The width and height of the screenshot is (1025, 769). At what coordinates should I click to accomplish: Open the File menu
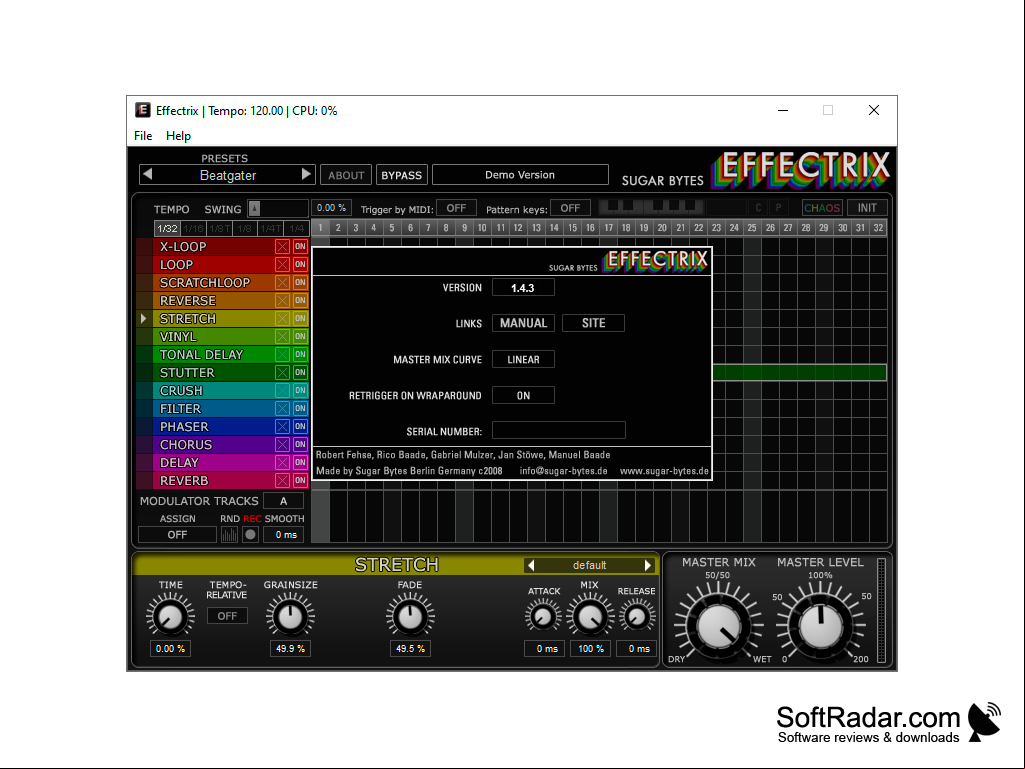coord(143,135)
